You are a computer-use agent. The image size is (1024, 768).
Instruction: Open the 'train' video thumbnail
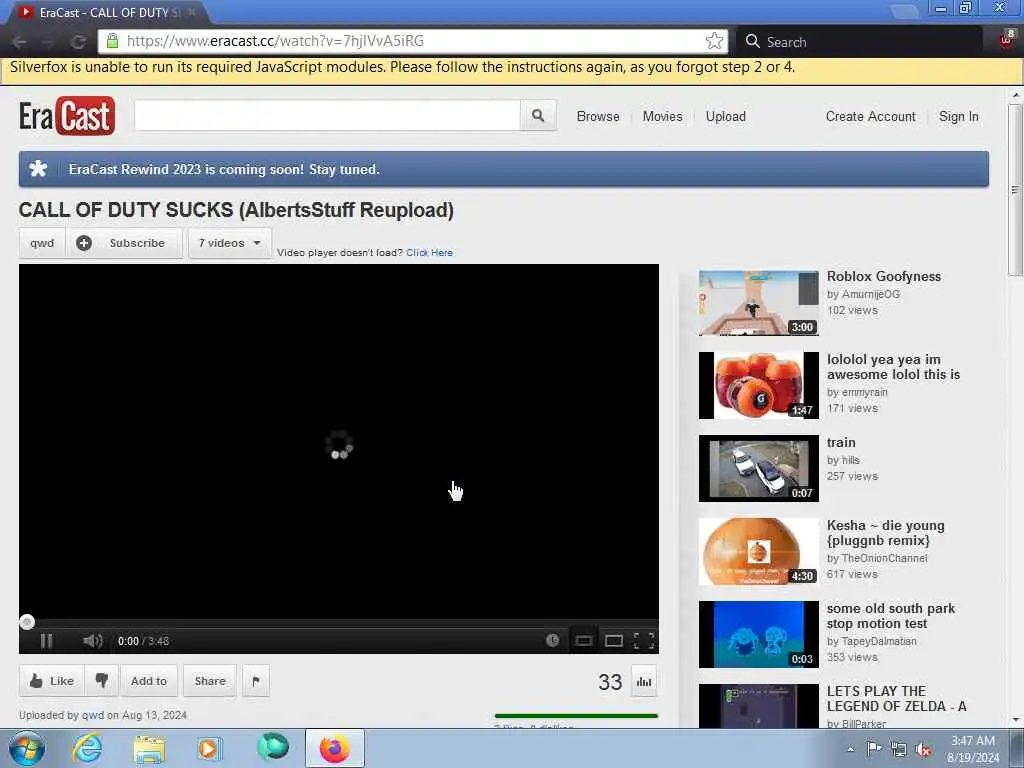pyautogui.click(x=759, y=468)
